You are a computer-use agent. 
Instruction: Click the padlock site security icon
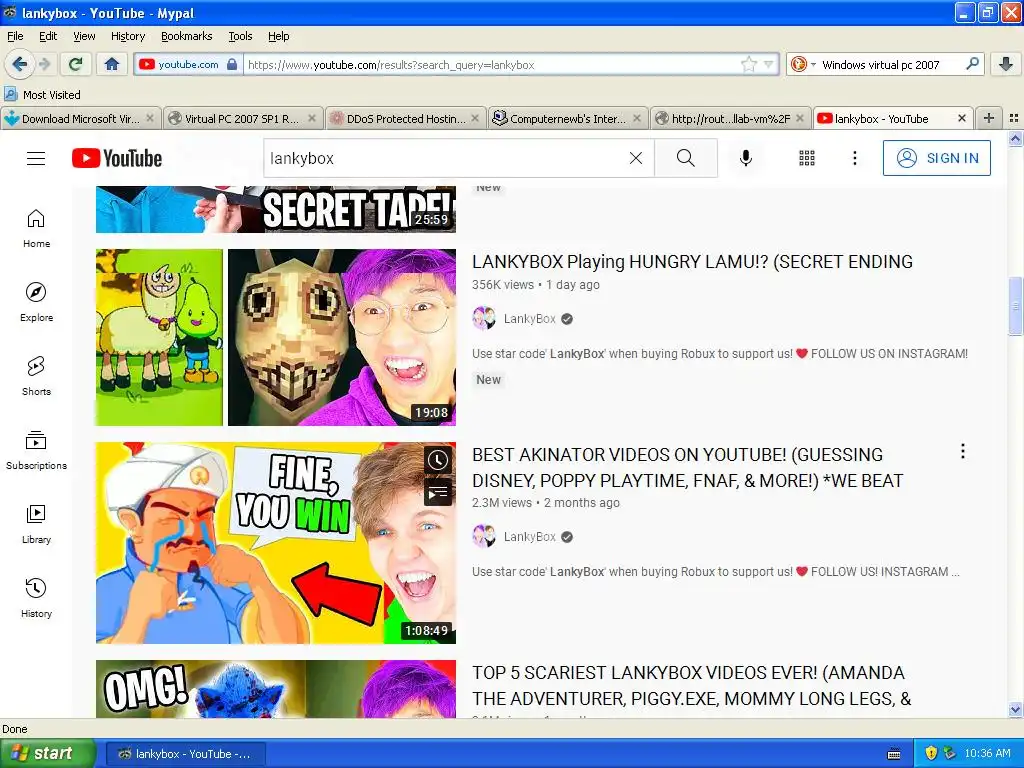[232, 64]
